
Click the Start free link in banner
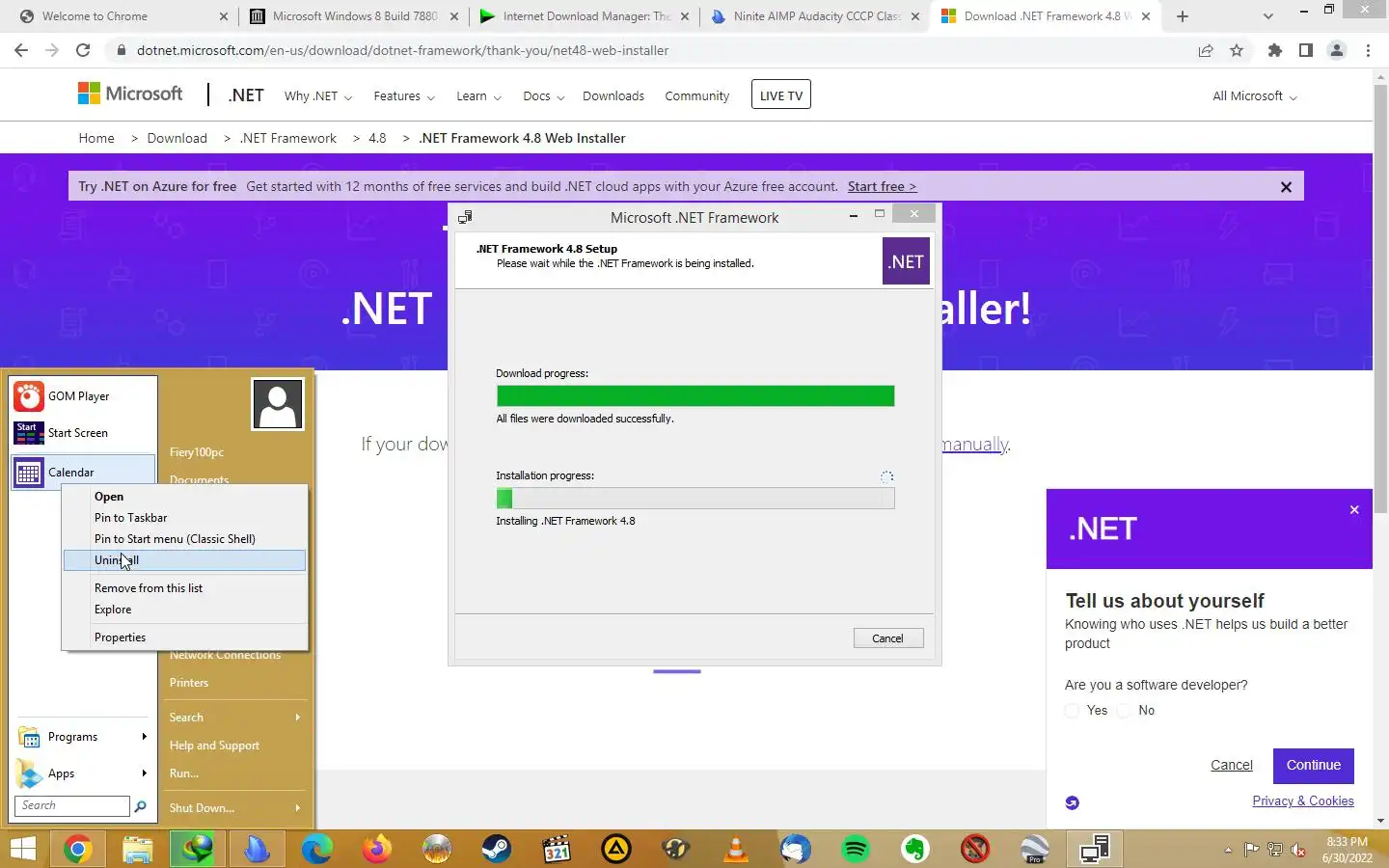click(x=882, y=186)
